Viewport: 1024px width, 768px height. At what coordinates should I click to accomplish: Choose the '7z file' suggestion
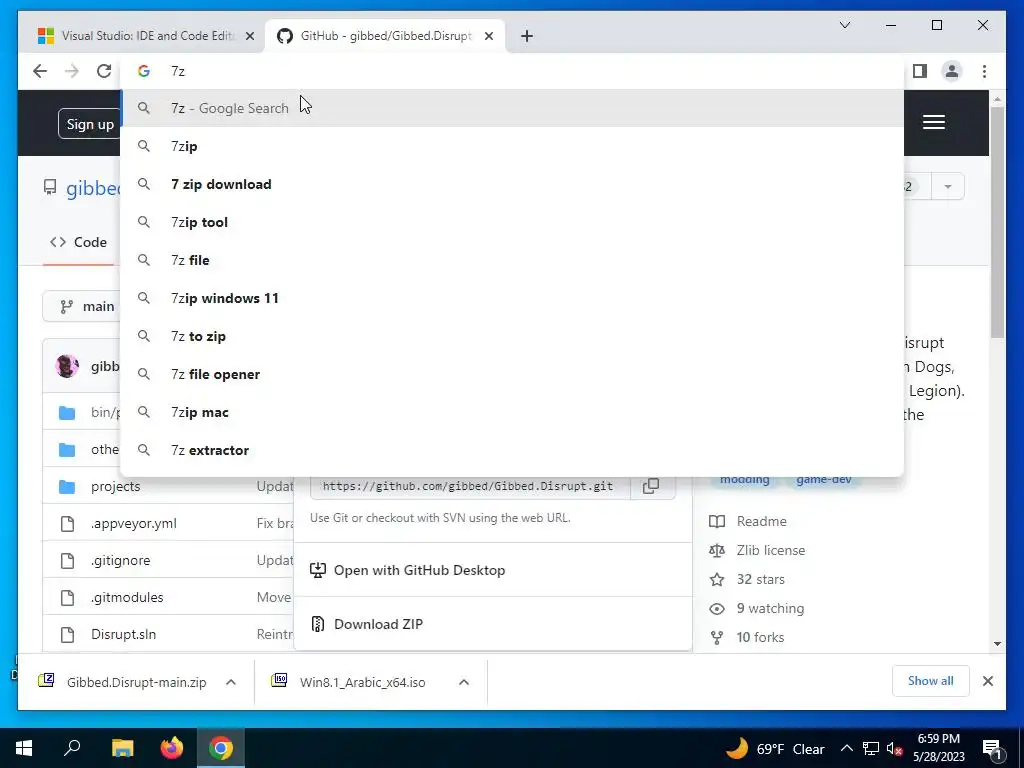[x=512, y=260]
